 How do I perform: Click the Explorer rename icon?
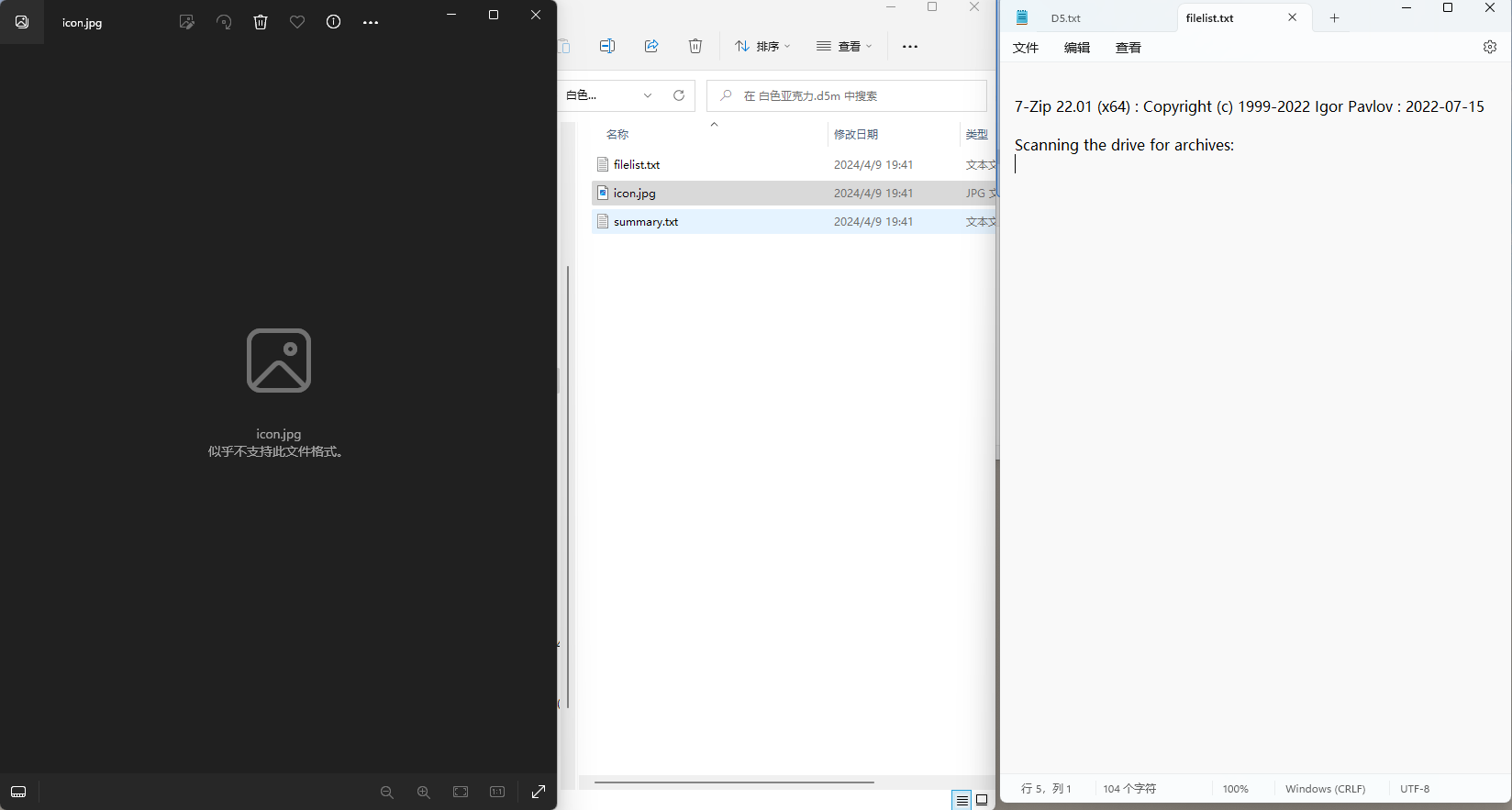click(607, 46)
